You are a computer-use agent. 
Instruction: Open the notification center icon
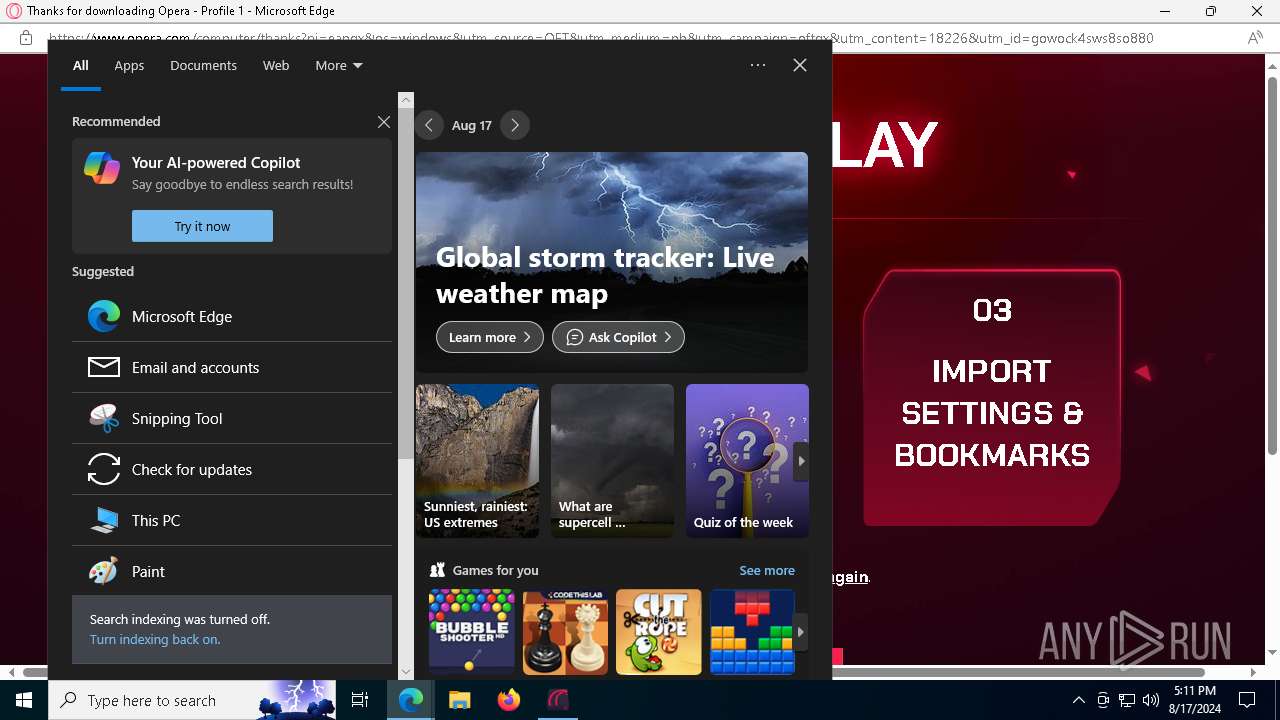[1247, 700]
